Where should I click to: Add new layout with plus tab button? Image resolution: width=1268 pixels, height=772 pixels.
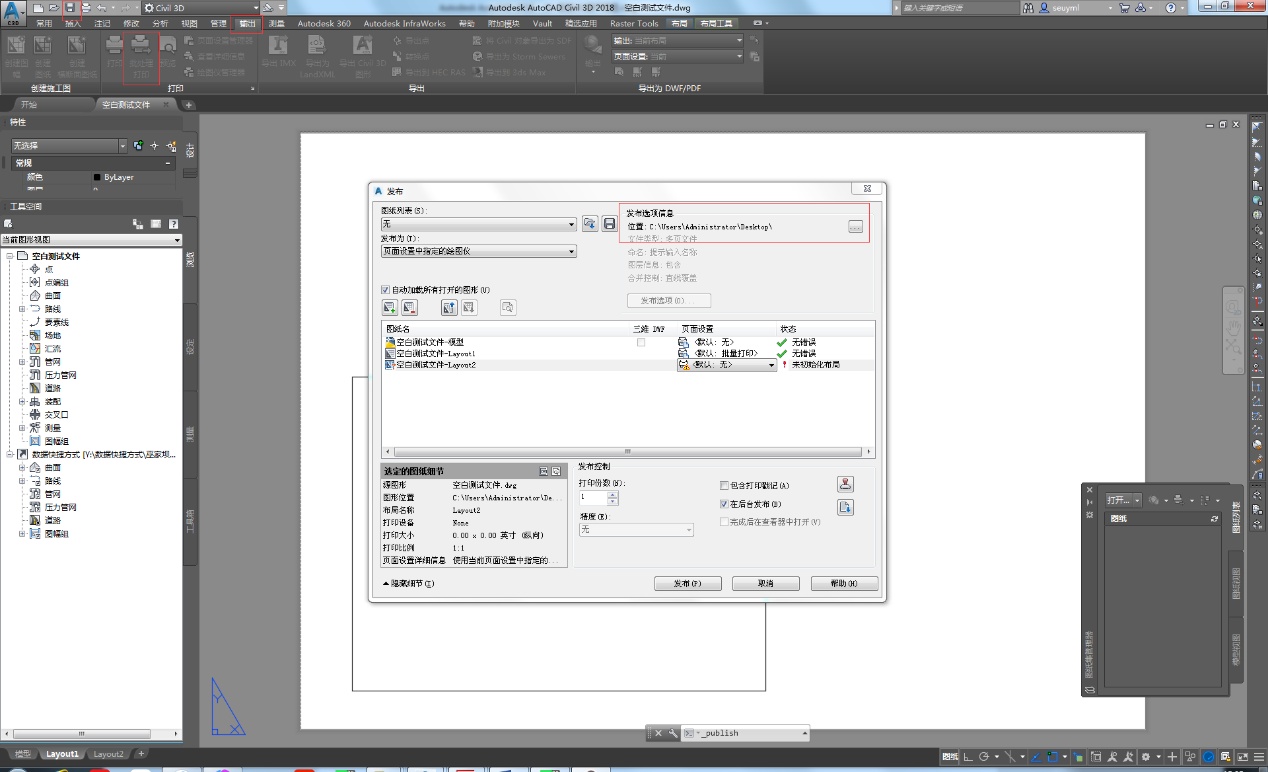141,754
